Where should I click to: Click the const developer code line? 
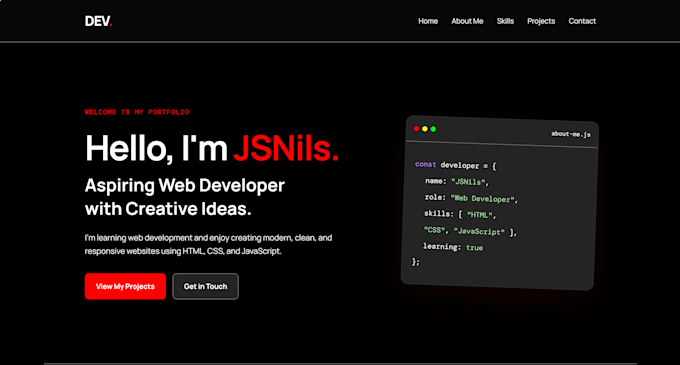coord(455,165)
